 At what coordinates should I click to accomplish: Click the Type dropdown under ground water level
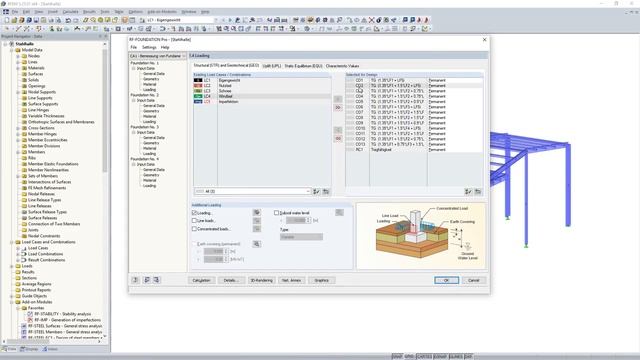[x=301, y=237]
